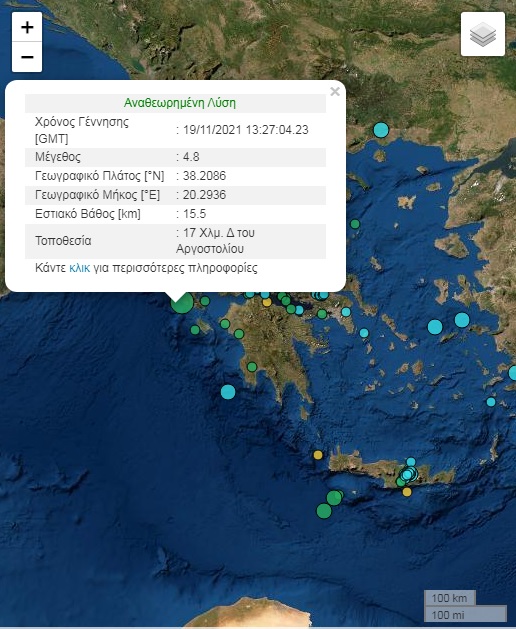Viewport: 516px width, 629px height.
Task: Click the latitude value 38.2086
Action: [204, 176]
